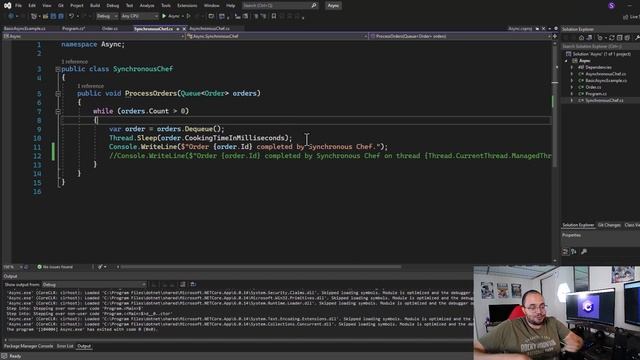Screen dimensions: 640x360
Task: Open the Git menu
Action: tap(61, 6)
